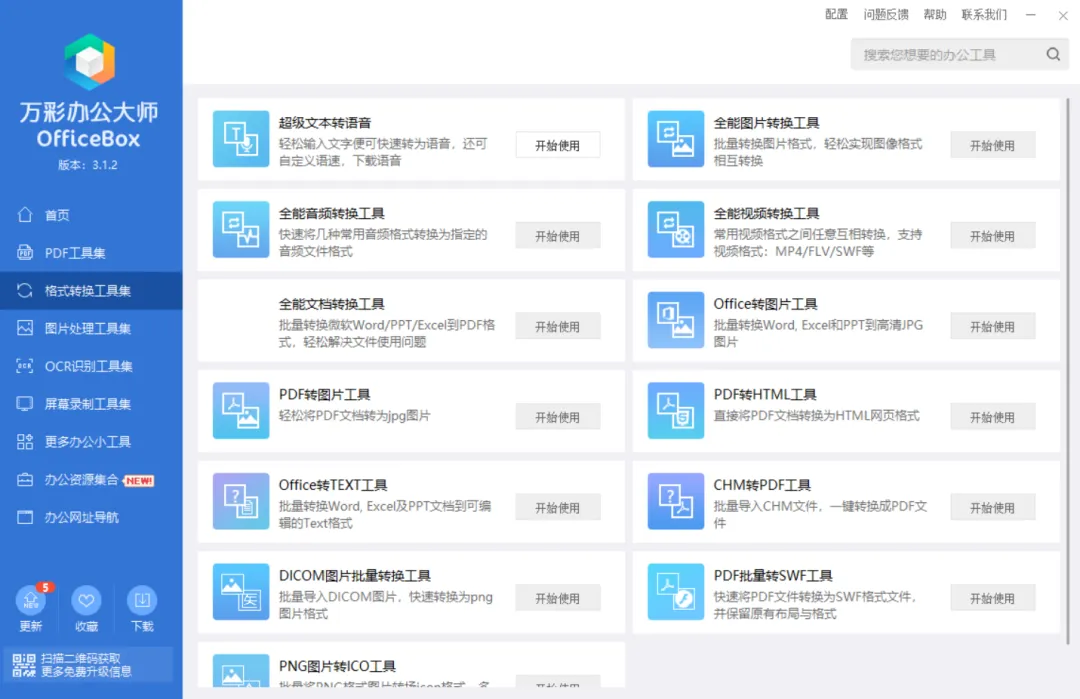Click the 下载 download icon
The height and width of the screenshot is (699, 1080).
[x=142, y=601]
